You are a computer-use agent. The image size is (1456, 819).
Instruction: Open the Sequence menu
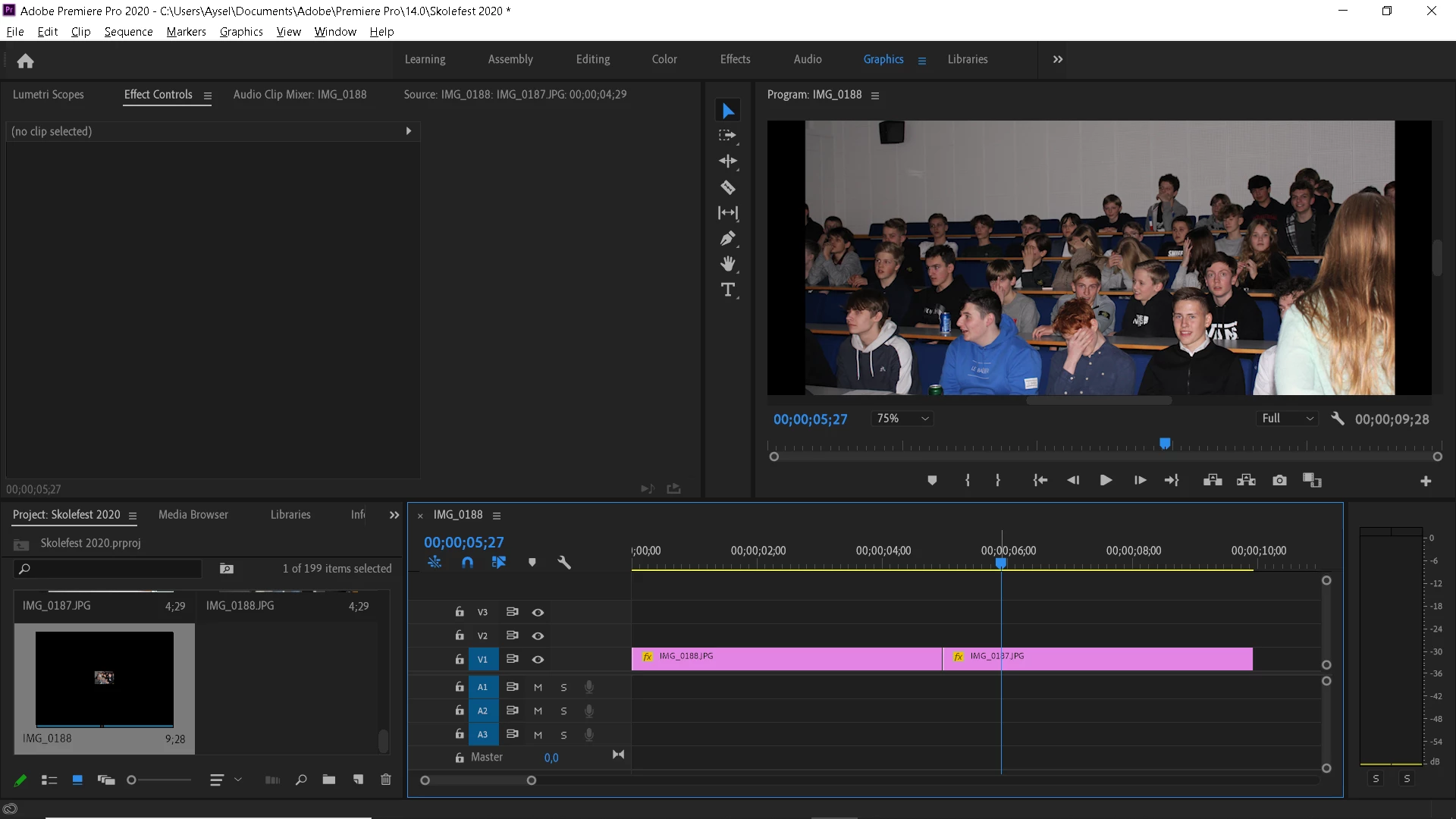(x=128, y=32)
